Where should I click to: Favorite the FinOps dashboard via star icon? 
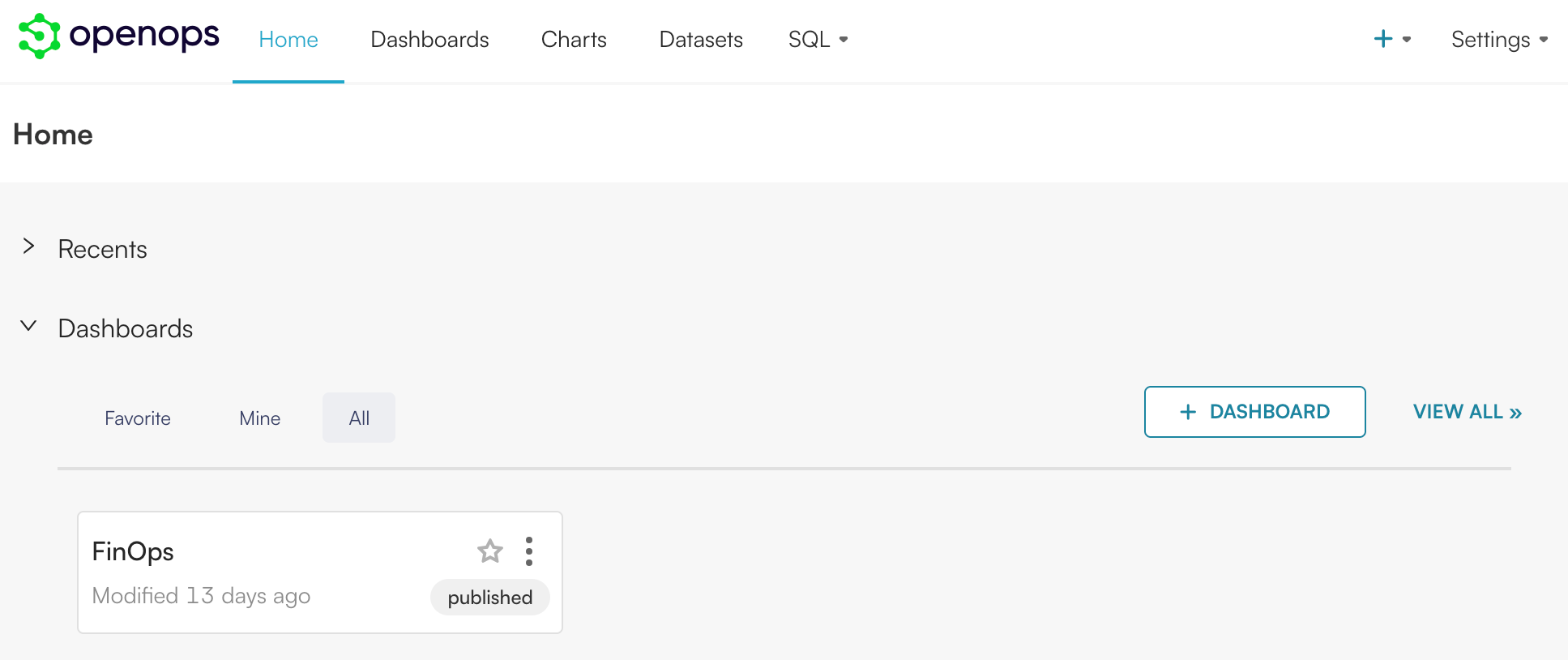tap(489, 551)
